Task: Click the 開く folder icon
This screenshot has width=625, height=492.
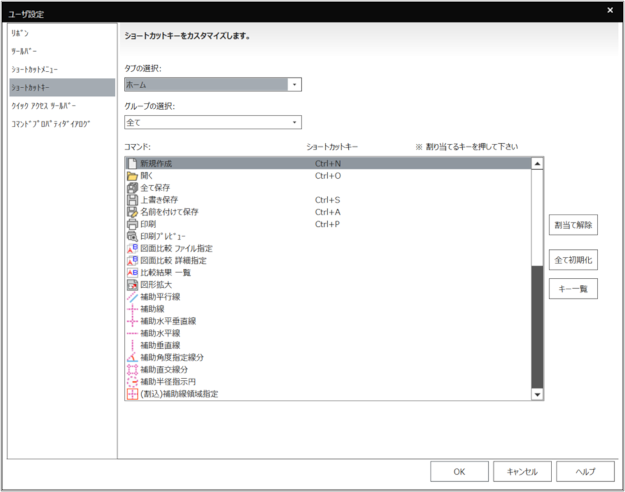Action: [x=132, y=175]
